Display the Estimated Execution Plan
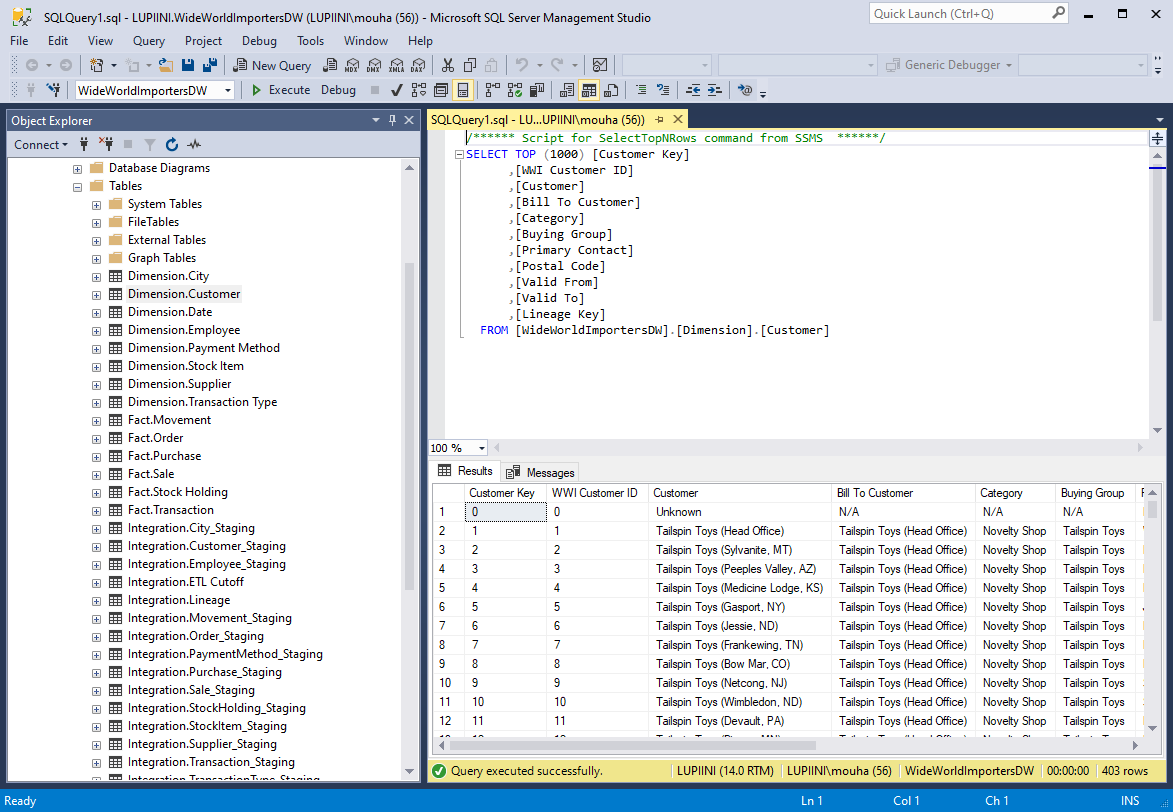Screen dimensions: 1173x812 point(419,91)
